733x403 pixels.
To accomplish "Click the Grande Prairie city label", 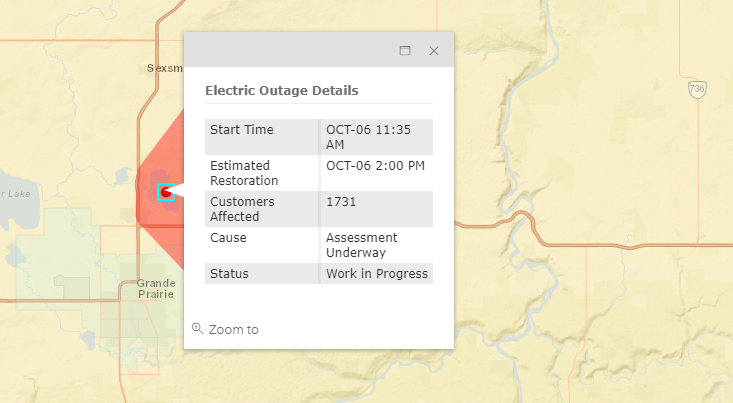I will (x=156, y=289).
